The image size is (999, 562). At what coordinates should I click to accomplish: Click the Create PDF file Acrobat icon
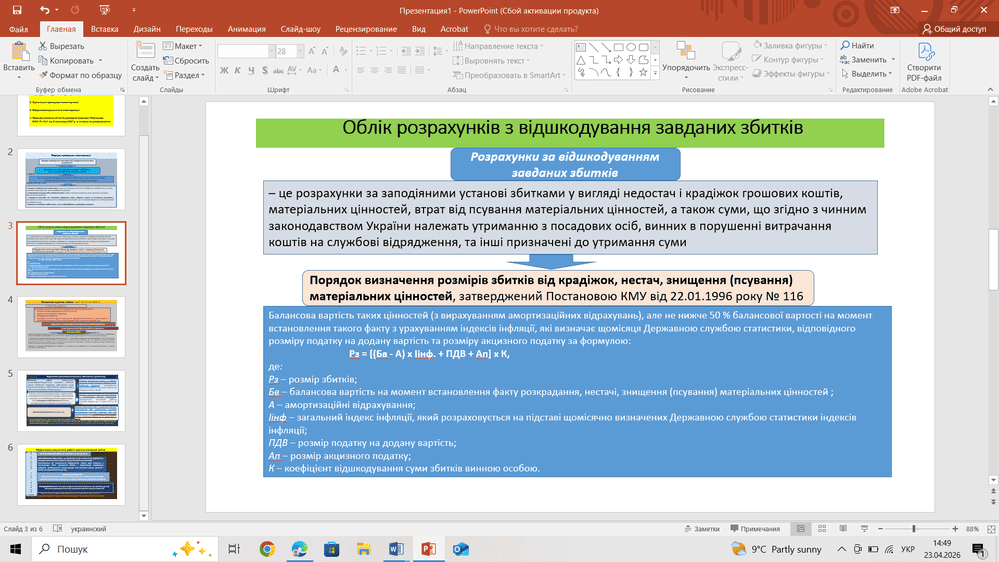coord(923,60)
